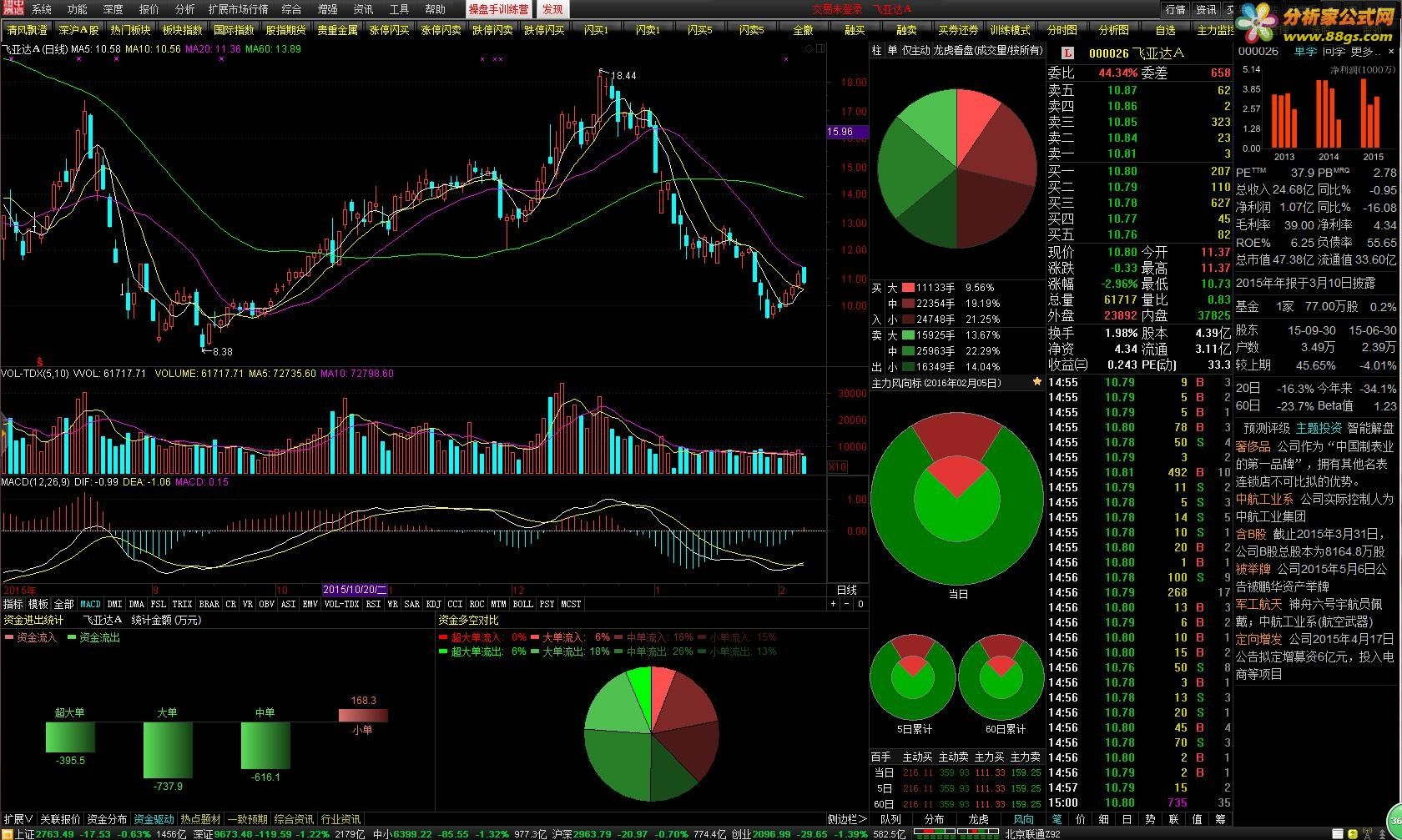Switch to 热点题材 bottom tab
Screen dimensions: 1402x840
[x=201, y=819]
